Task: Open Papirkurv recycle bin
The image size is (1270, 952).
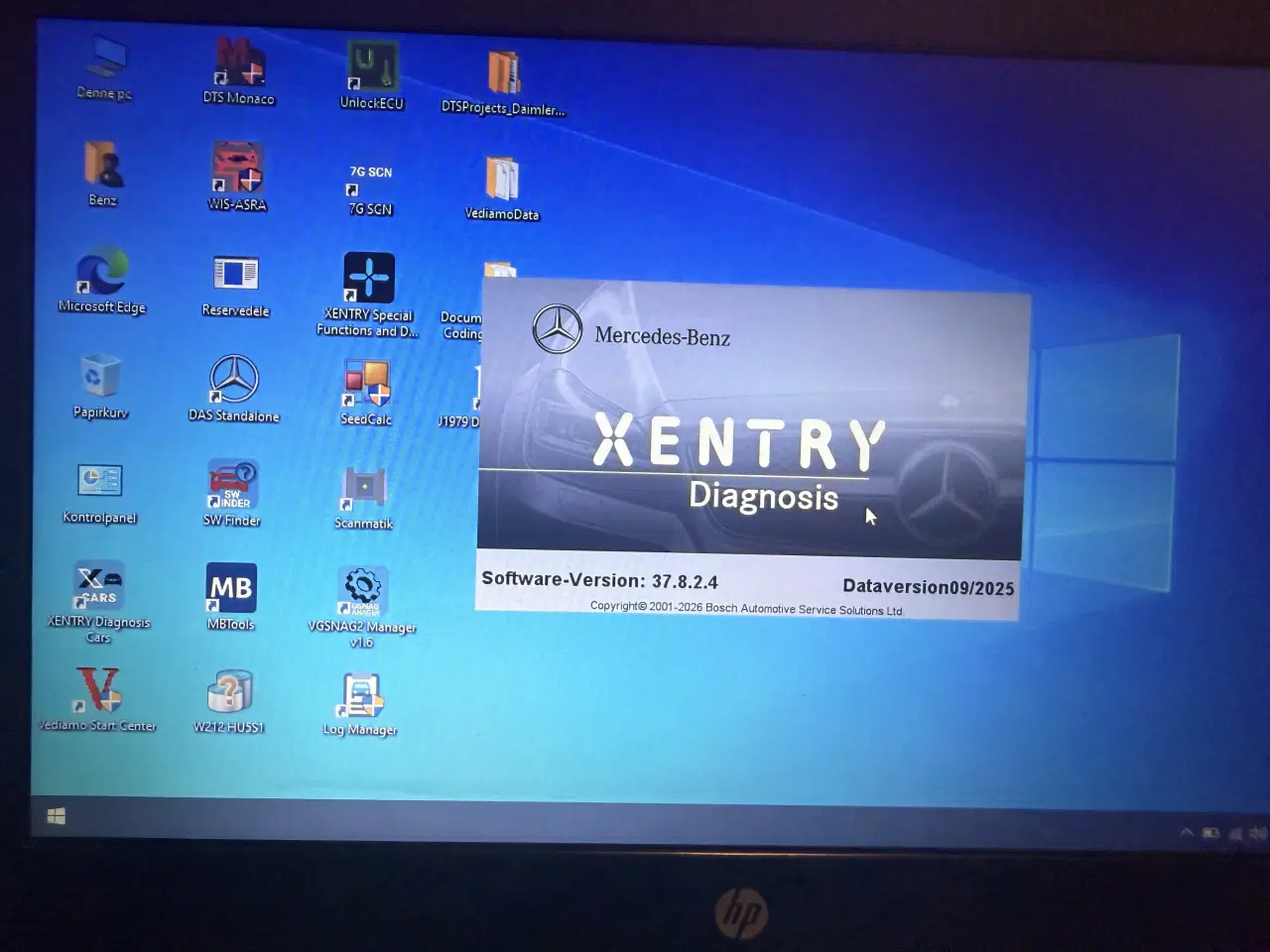Action: (98, 379)
